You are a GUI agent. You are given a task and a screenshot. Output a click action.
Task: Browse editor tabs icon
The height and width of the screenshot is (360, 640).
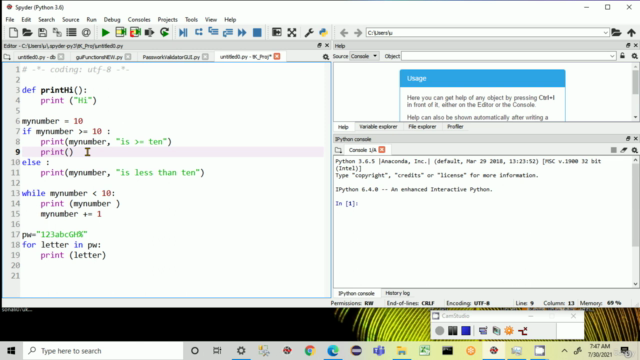pos(7,57)
